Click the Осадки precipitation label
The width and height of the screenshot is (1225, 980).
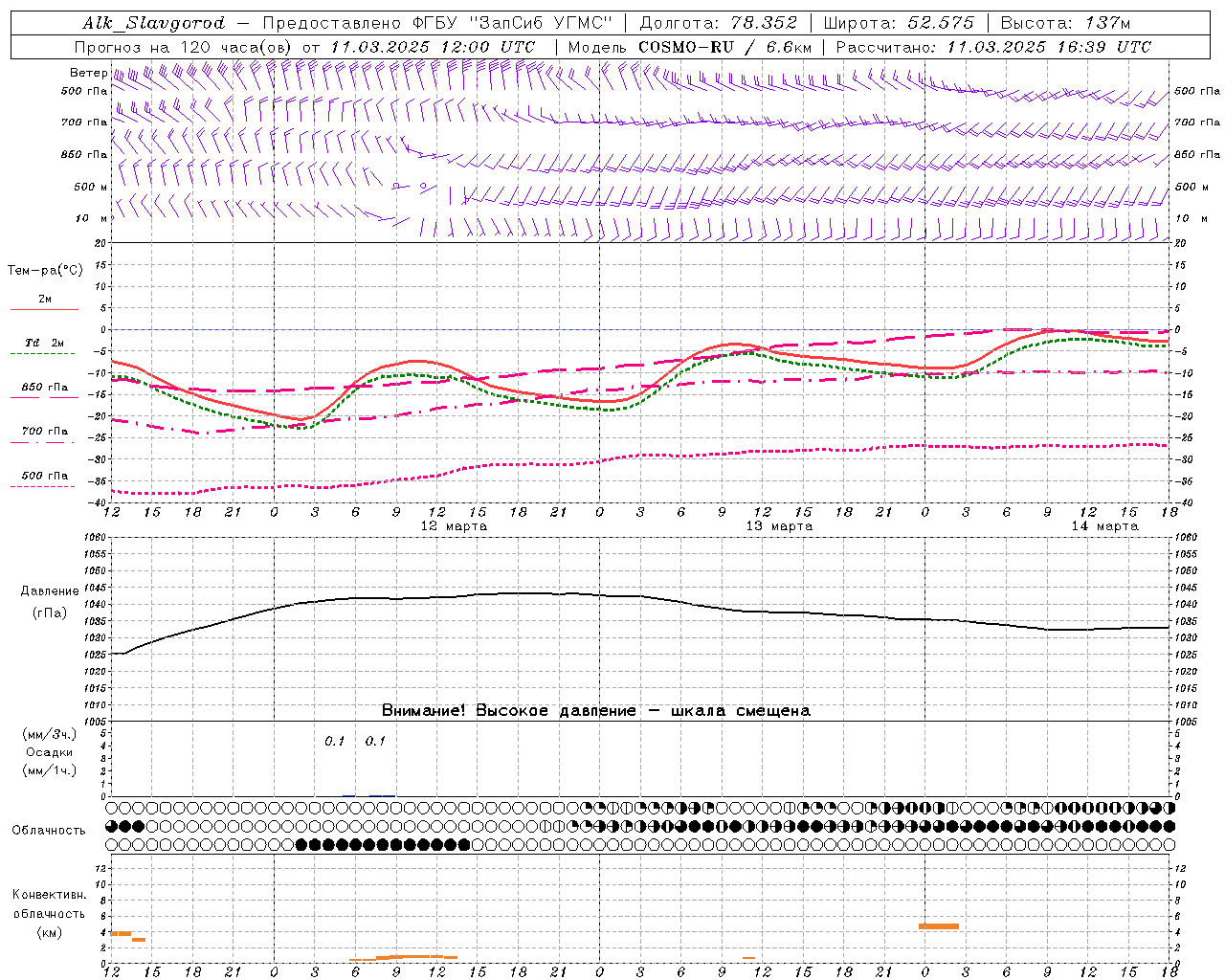click(x=50, y=752)
